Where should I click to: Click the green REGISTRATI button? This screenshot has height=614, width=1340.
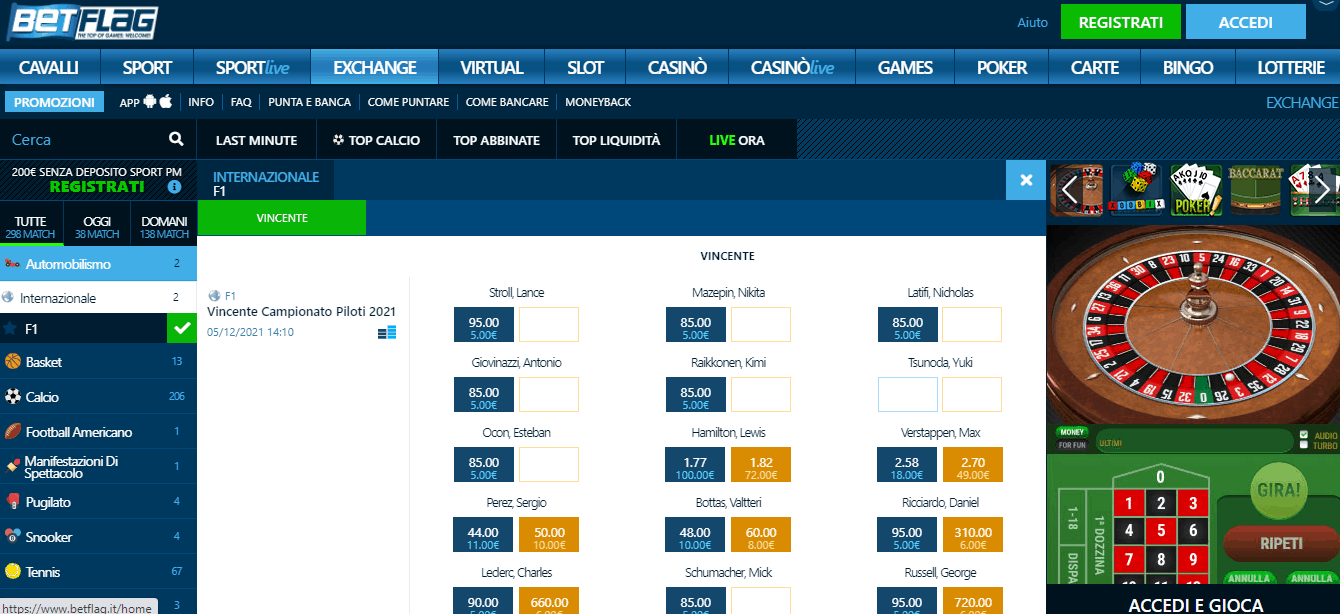point(1121,22)
